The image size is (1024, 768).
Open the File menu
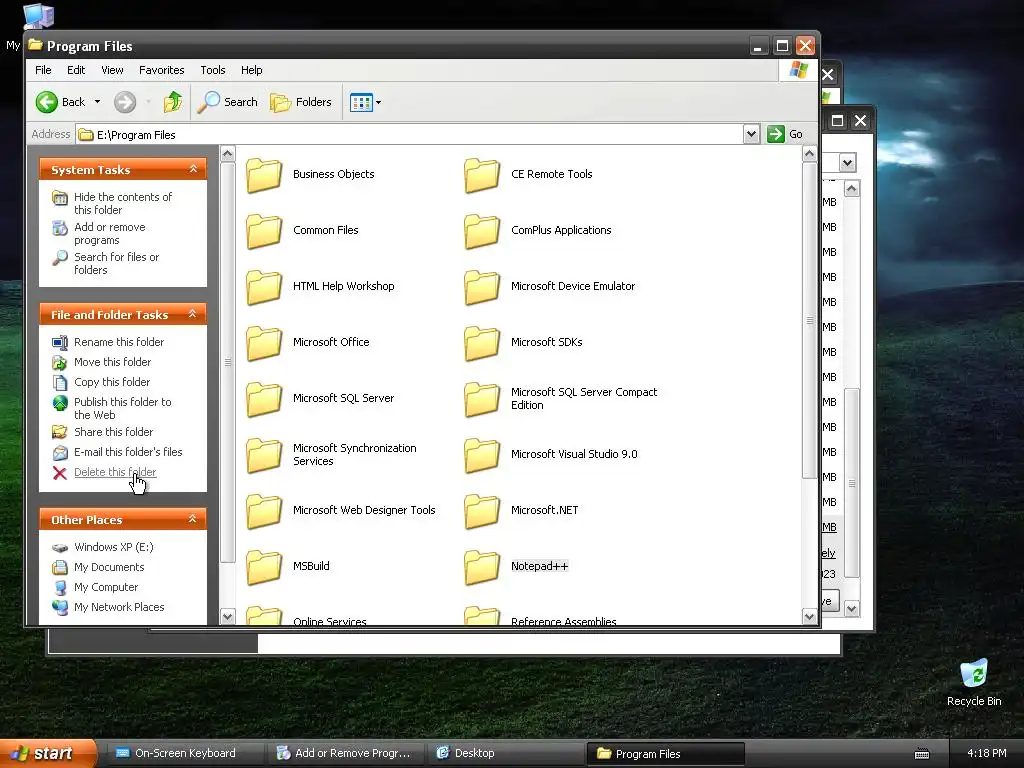point(43,70)
